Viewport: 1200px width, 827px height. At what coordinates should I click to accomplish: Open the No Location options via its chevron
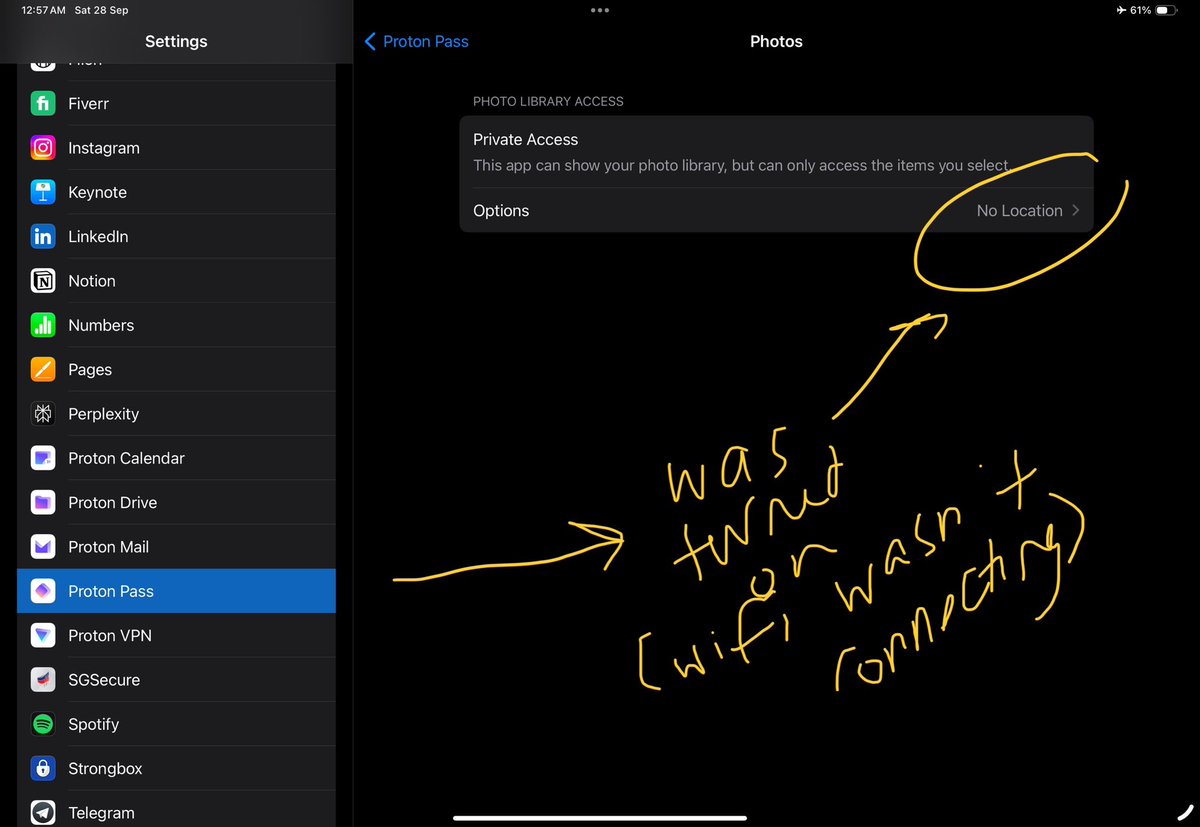pyautogui.click(x=1076, y=210)
